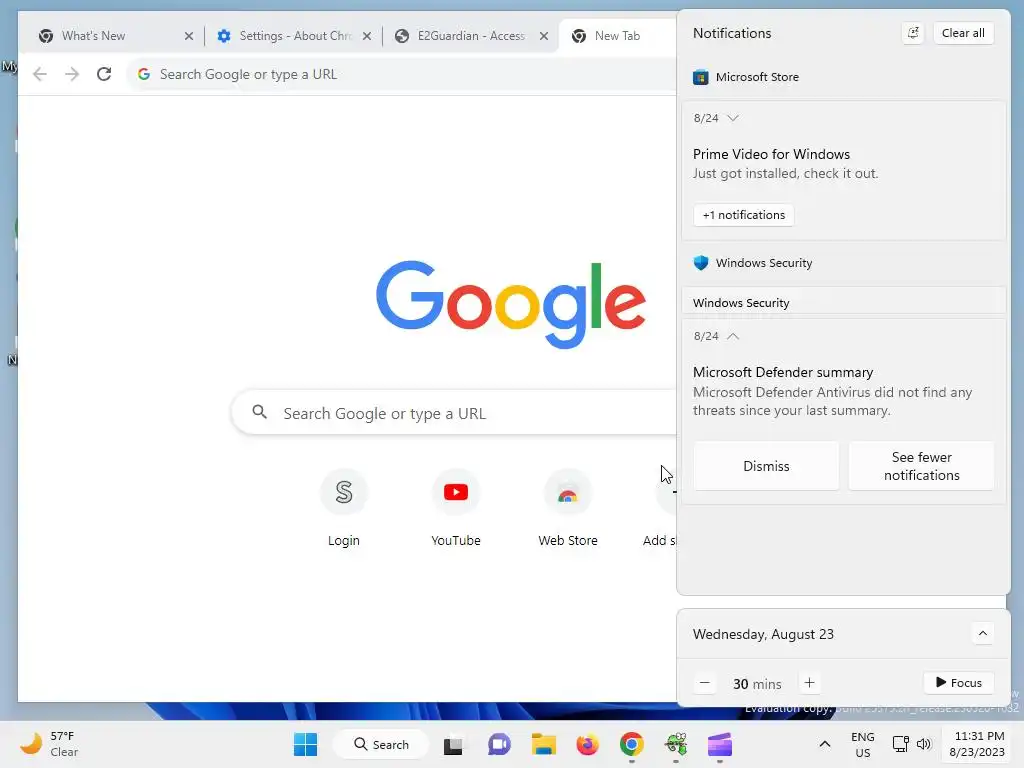Dismiss the Defender summary notification
This screenshot has width=1024, height=768.
tap(766, 466)
